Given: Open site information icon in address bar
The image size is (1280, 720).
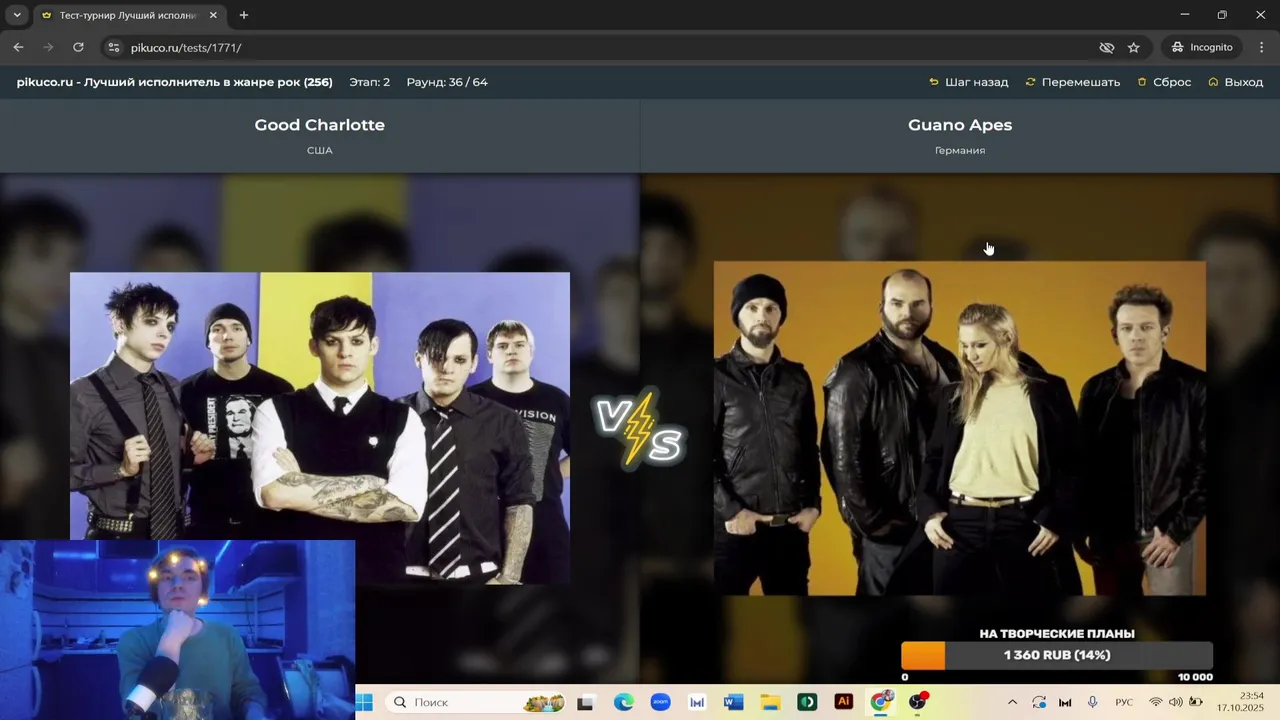Looking at the screenshot, I should (x=114, y=47).
